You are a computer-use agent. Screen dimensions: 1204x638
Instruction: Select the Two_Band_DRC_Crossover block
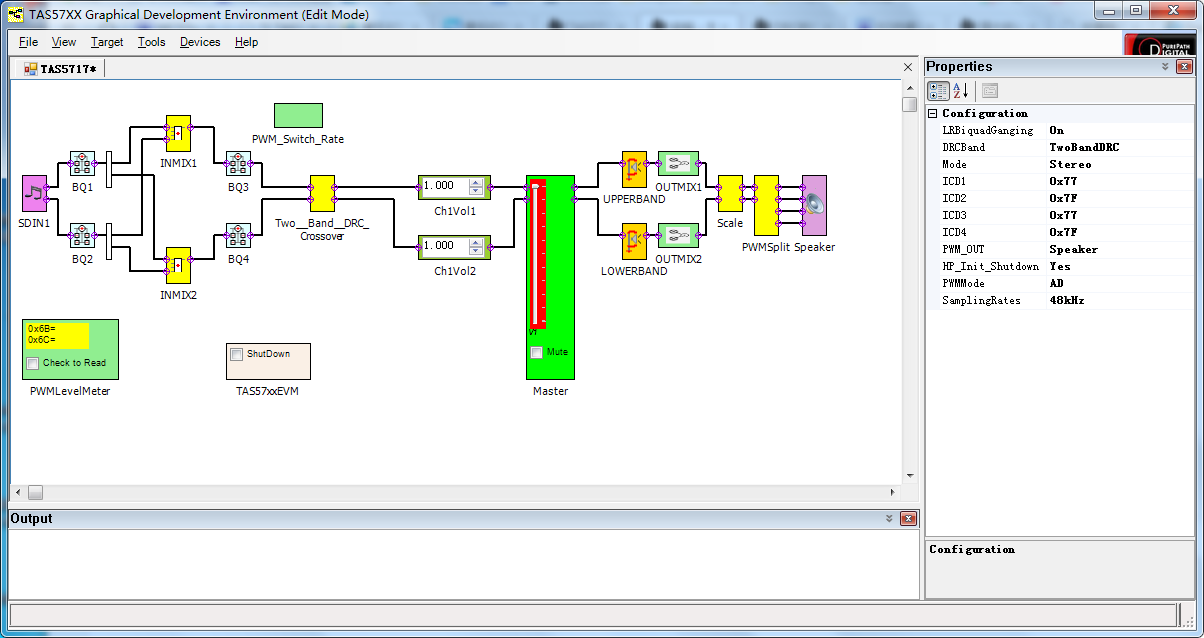(322, 193)
